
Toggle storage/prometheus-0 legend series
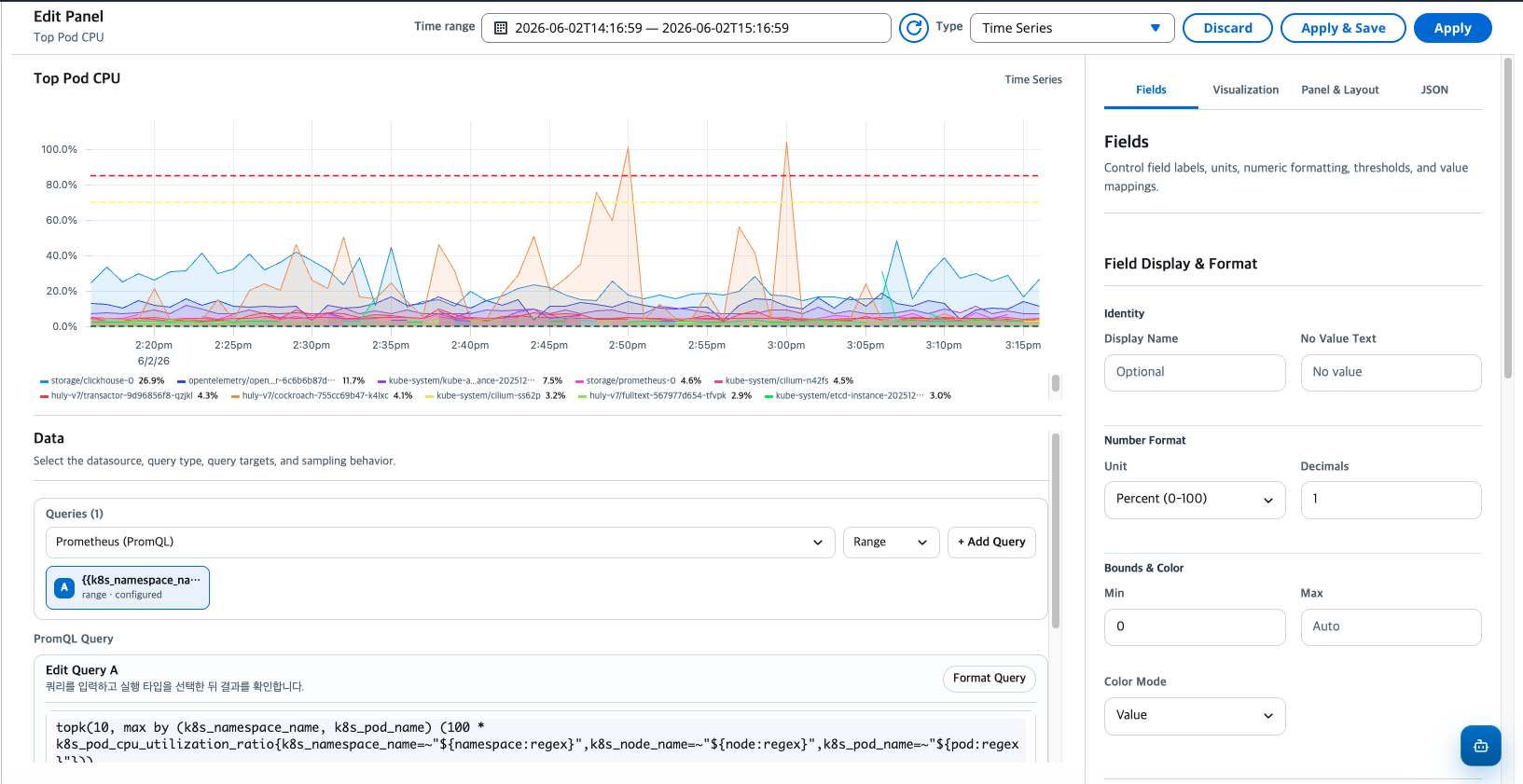[x=638, y=380]
